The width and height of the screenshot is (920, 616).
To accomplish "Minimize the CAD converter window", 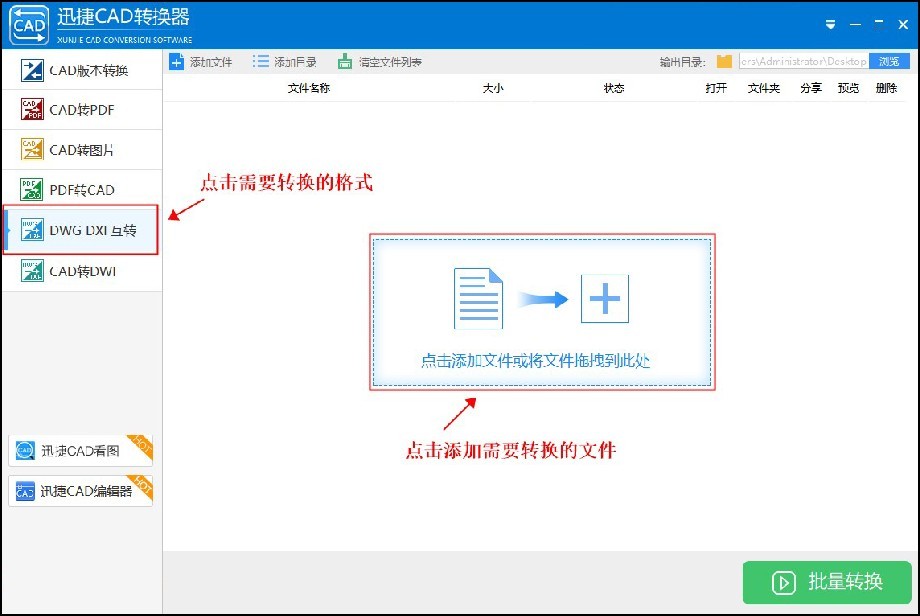I will 855,25.
